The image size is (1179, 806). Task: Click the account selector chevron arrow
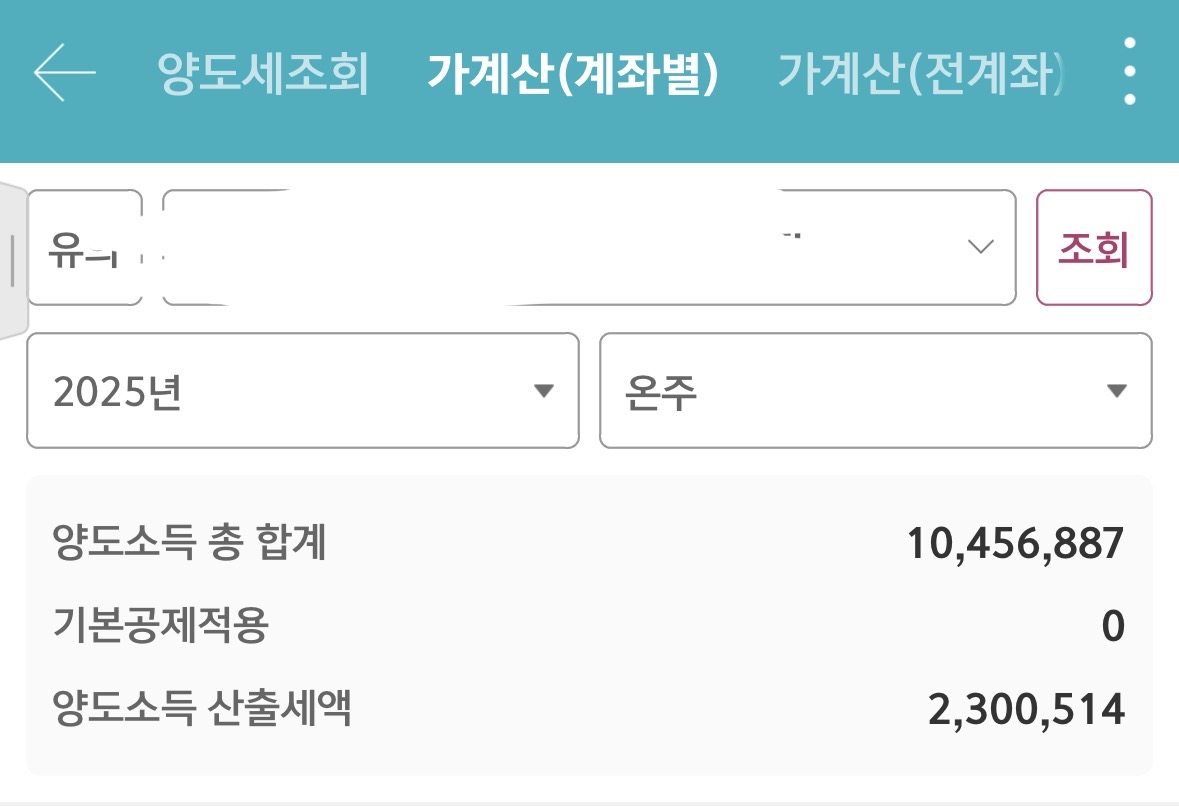(x=981, y=247)
